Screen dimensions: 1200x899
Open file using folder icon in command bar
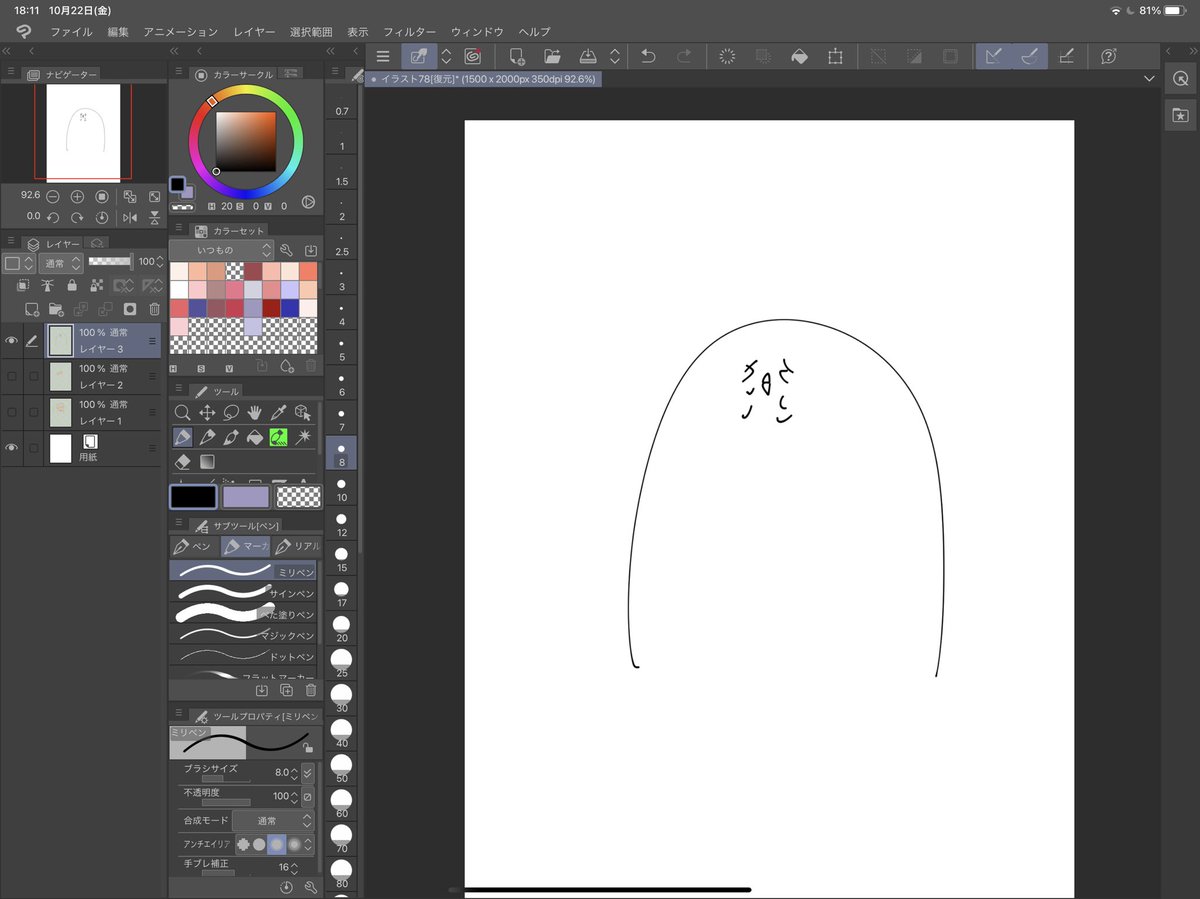tap(552, 56)
